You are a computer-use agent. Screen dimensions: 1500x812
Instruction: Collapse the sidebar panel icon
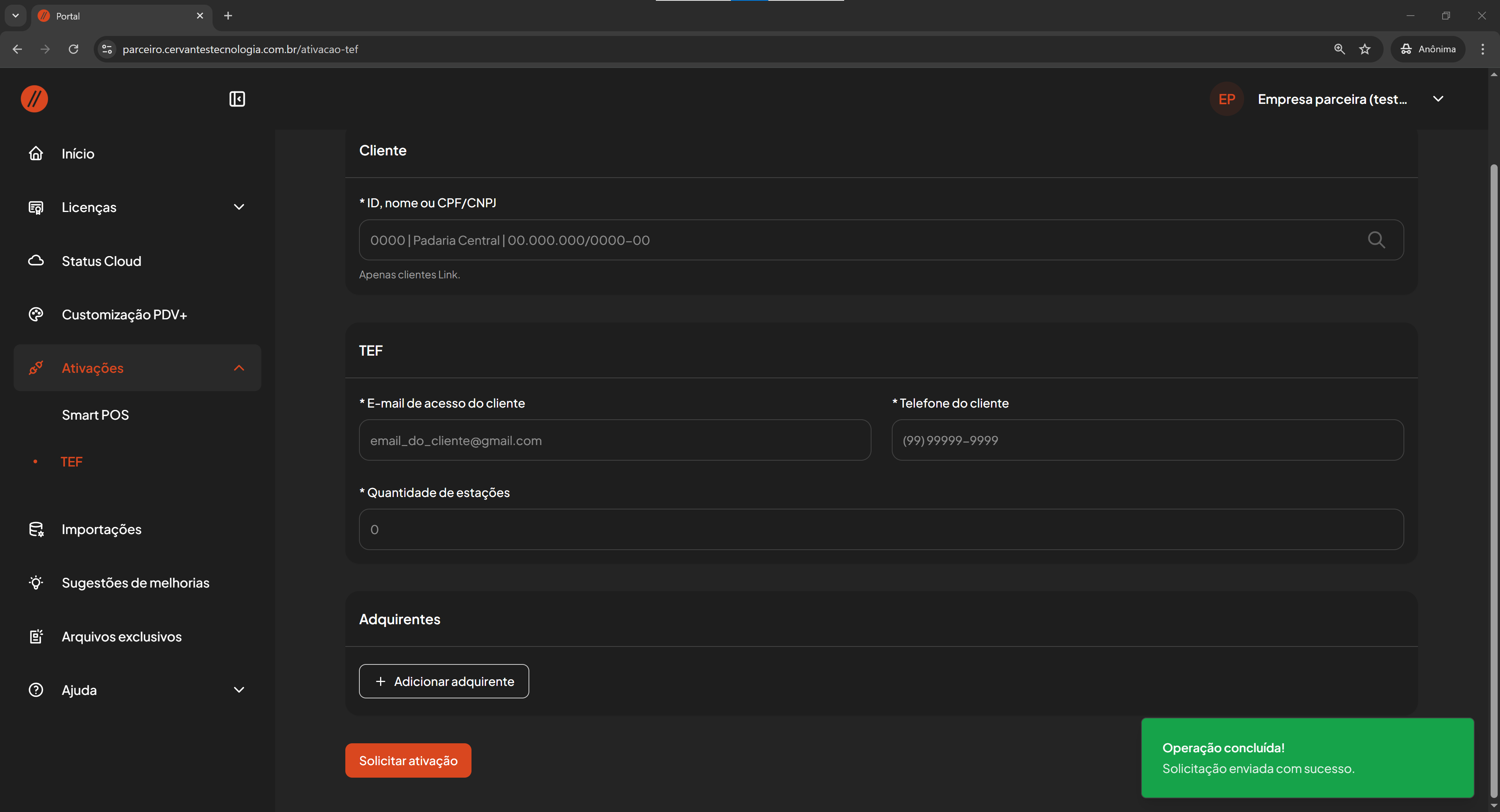click(237, 99)
